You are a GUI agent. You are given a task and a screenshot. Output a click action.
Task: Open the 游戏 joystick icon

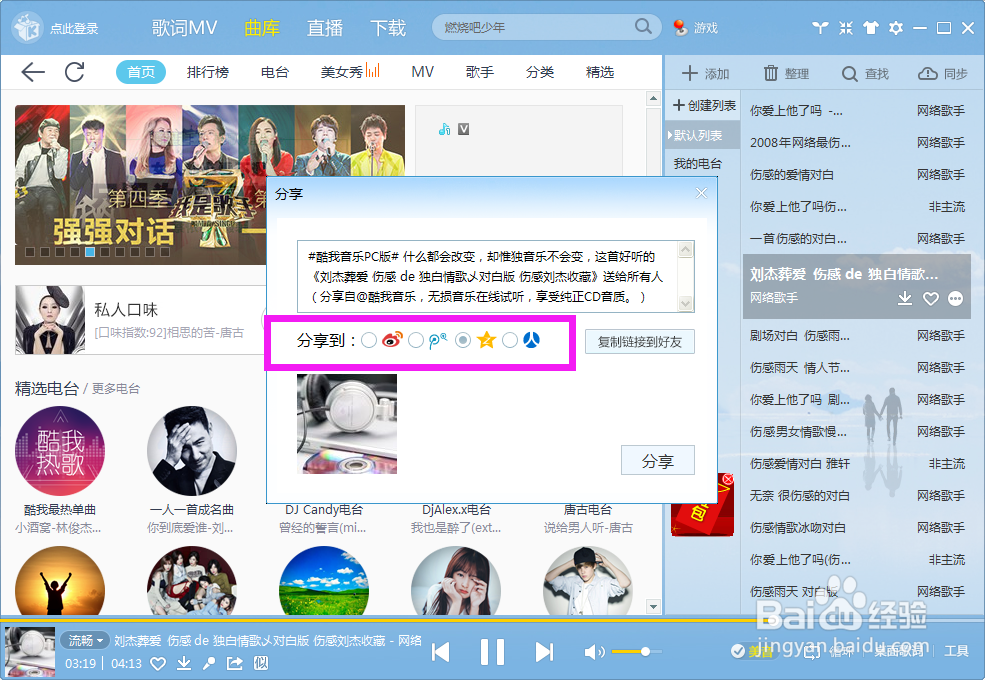click(679, 28)
